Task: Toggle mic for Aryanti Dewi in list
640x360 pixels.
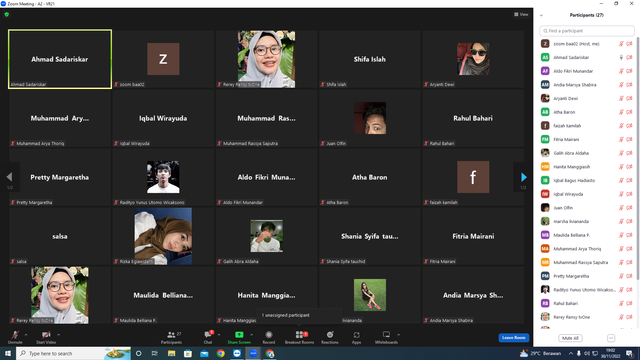Action: 621,98
